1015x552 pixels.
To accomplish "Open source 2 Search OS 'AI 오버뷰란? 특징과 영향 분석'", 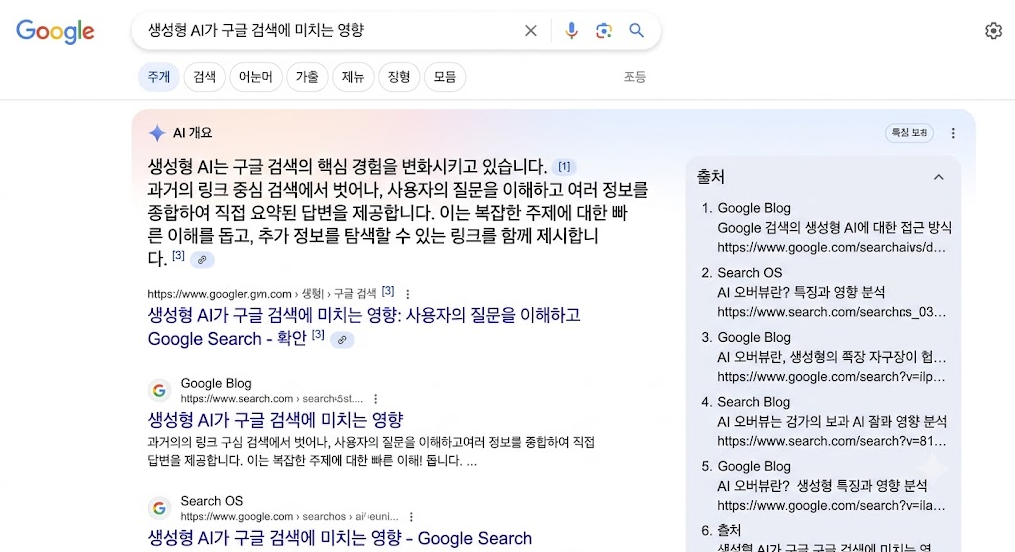I will [801, 292].
